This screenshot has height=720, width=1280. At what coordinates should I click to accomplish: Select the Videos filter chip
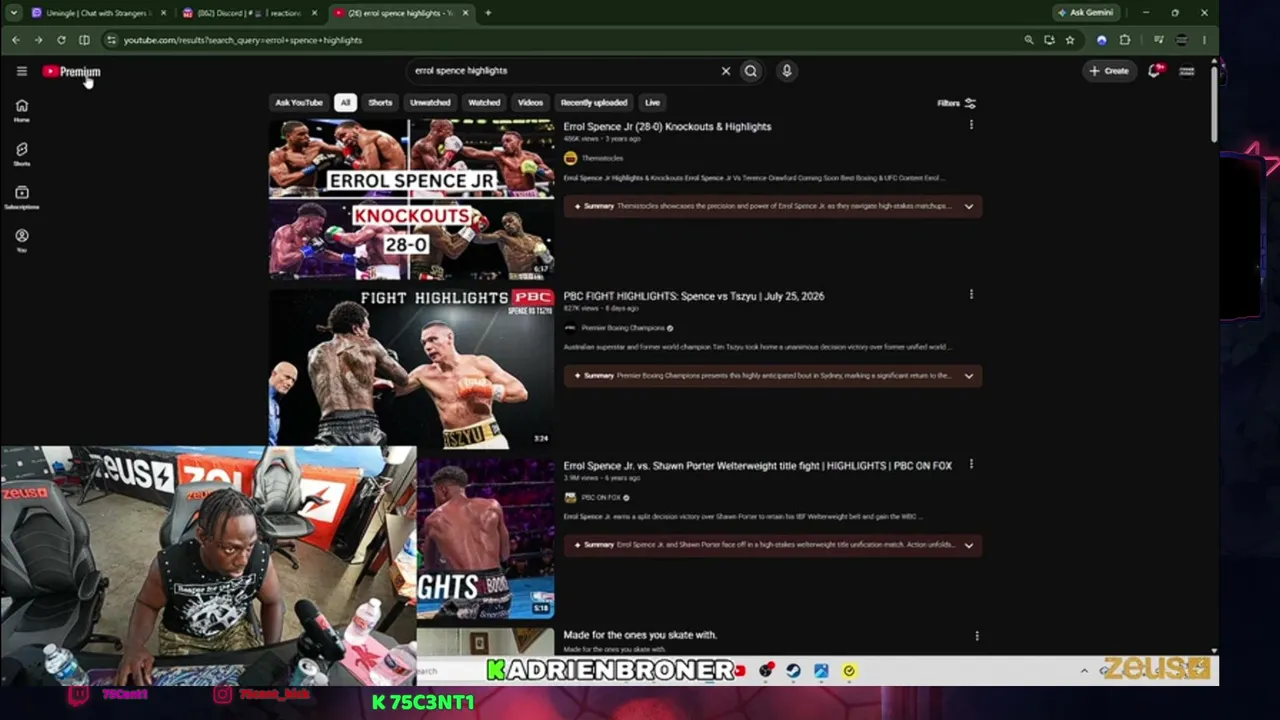coord(530,102)
